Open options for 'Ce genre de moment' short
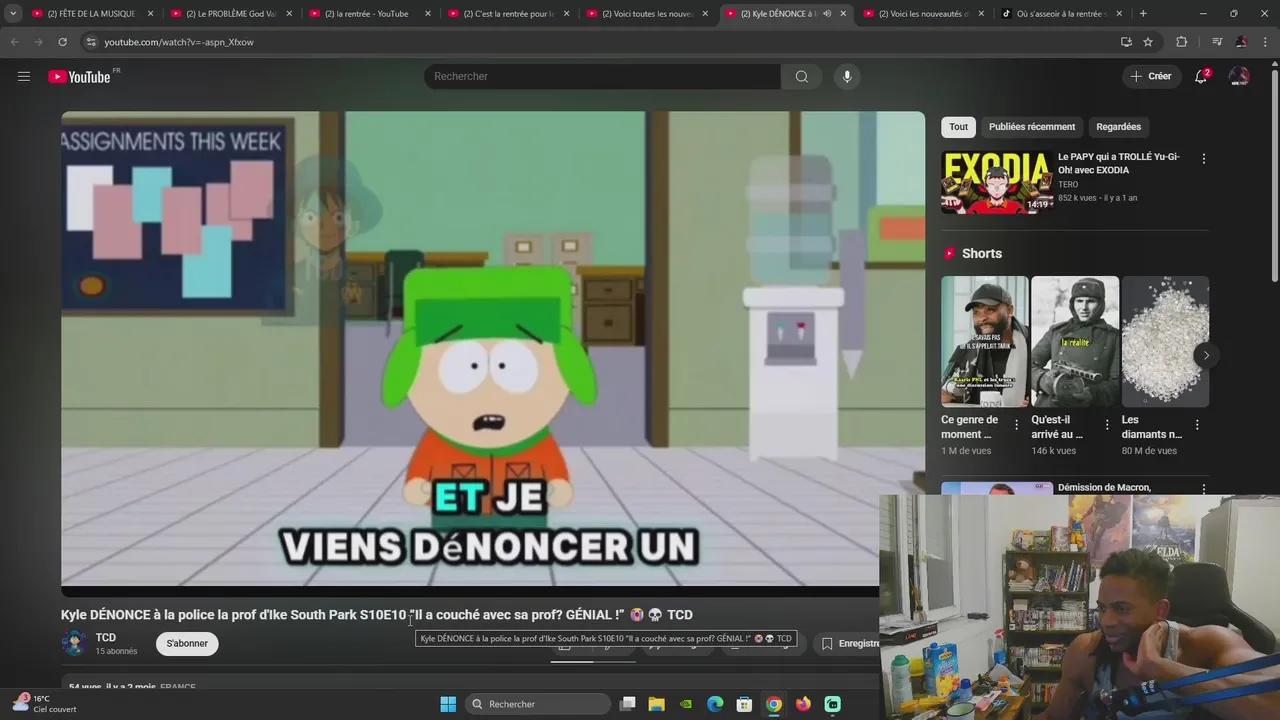1280x720 pixels. pyautogui.click(x=1016, y=425)
